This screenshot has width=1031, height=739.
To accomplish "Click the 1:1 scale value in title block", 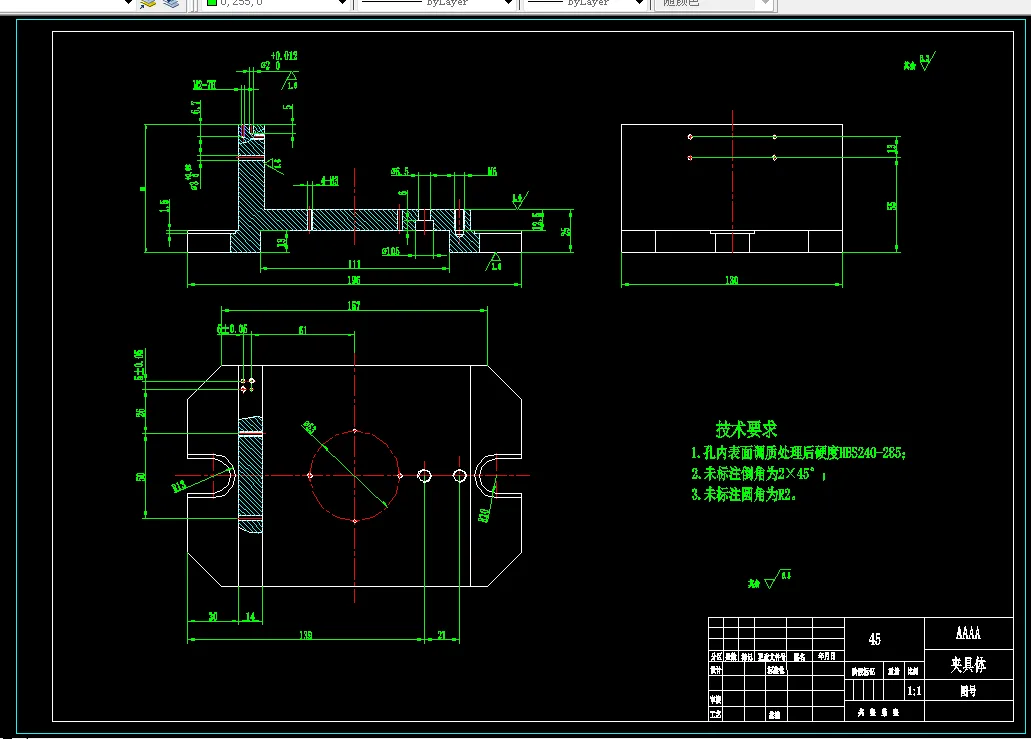I will click(x=914, y=691).
